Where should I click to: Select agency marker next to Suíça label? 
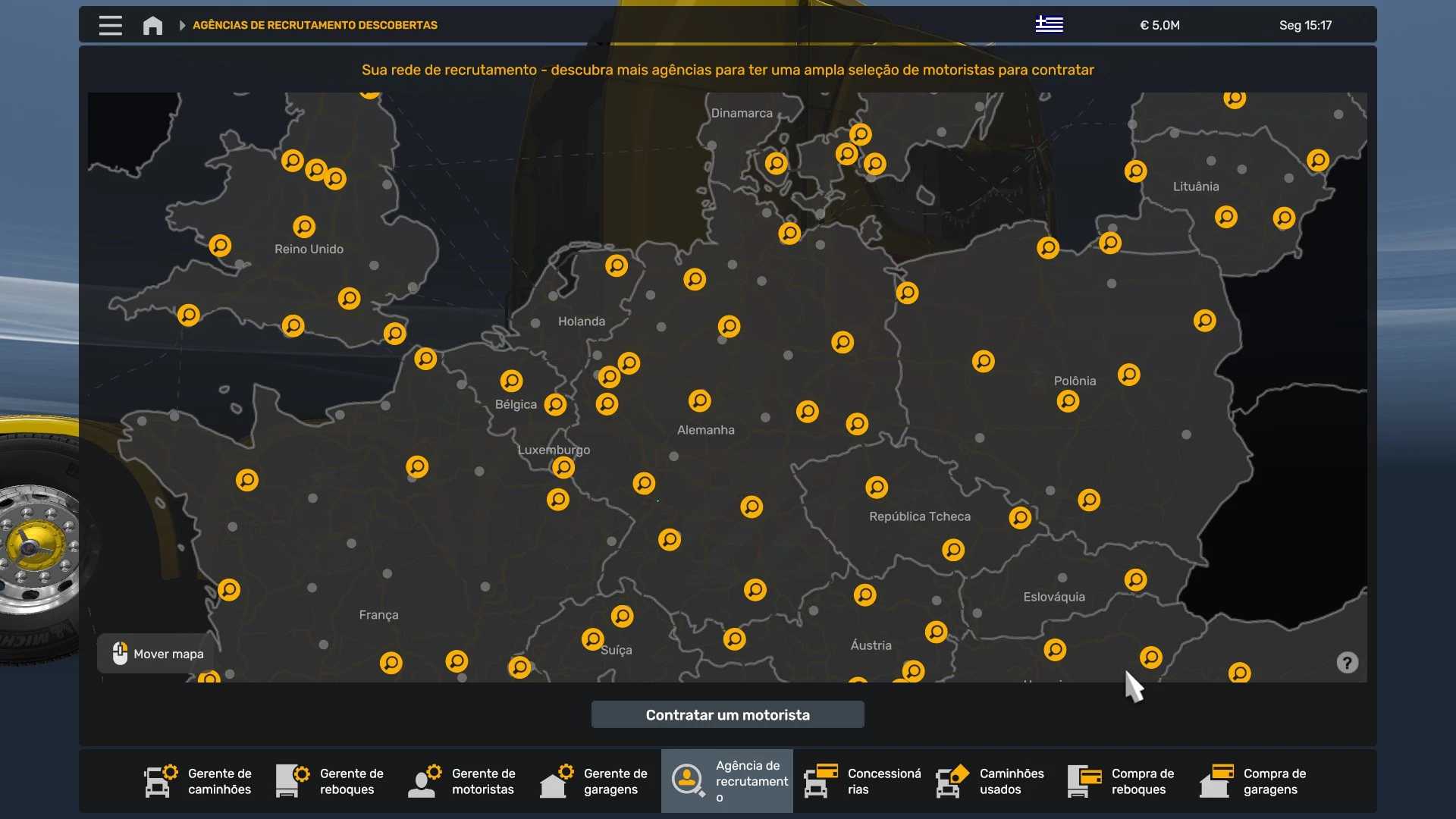pos(593,639)
